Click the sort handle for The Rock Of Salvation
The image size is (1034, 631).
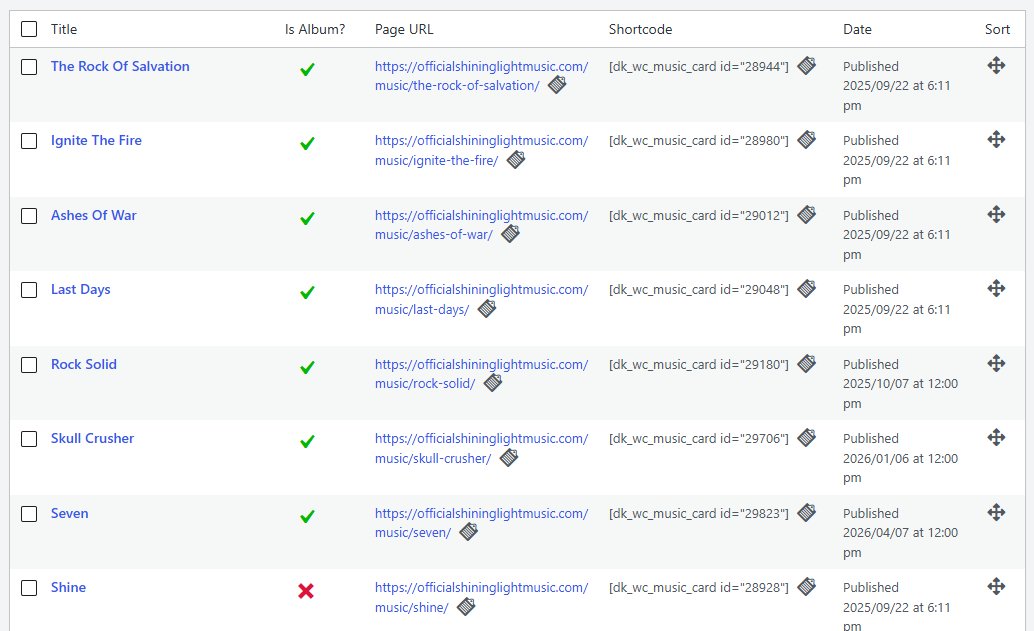pos(996,65)
